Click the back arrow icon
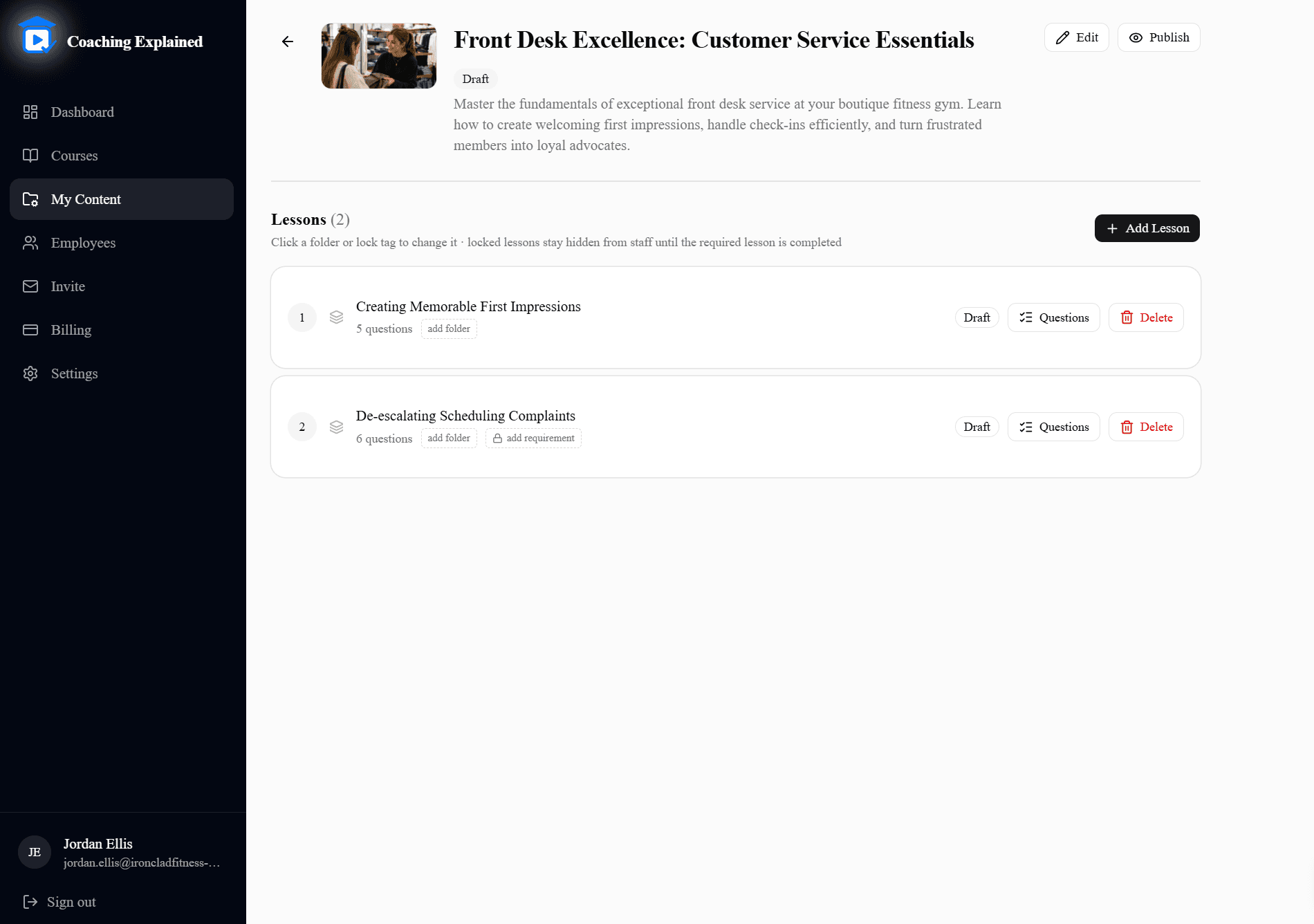 [288, 41]
